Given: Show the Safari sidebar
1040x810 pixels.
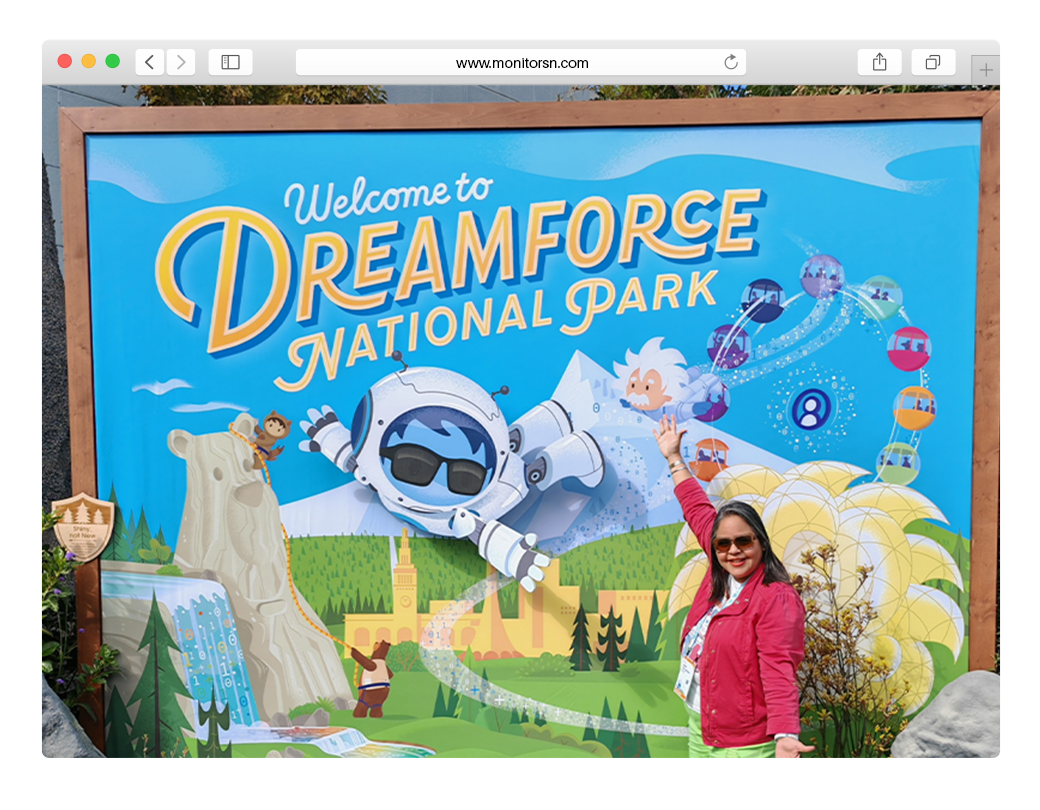Looking at the screenshot, I should coord(230,62).
